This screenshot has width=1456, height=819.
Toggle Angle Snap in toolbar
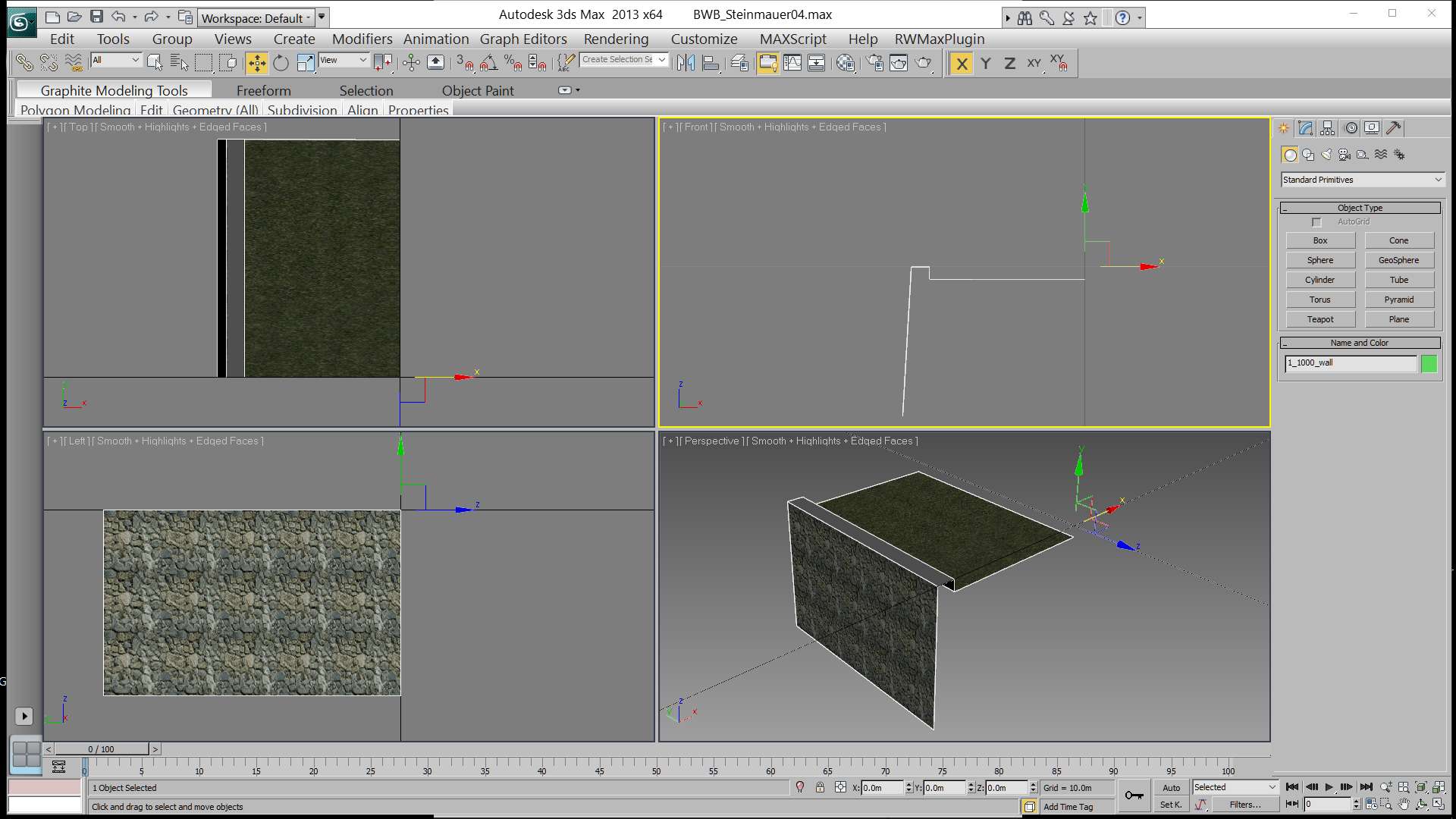(489, 63)
